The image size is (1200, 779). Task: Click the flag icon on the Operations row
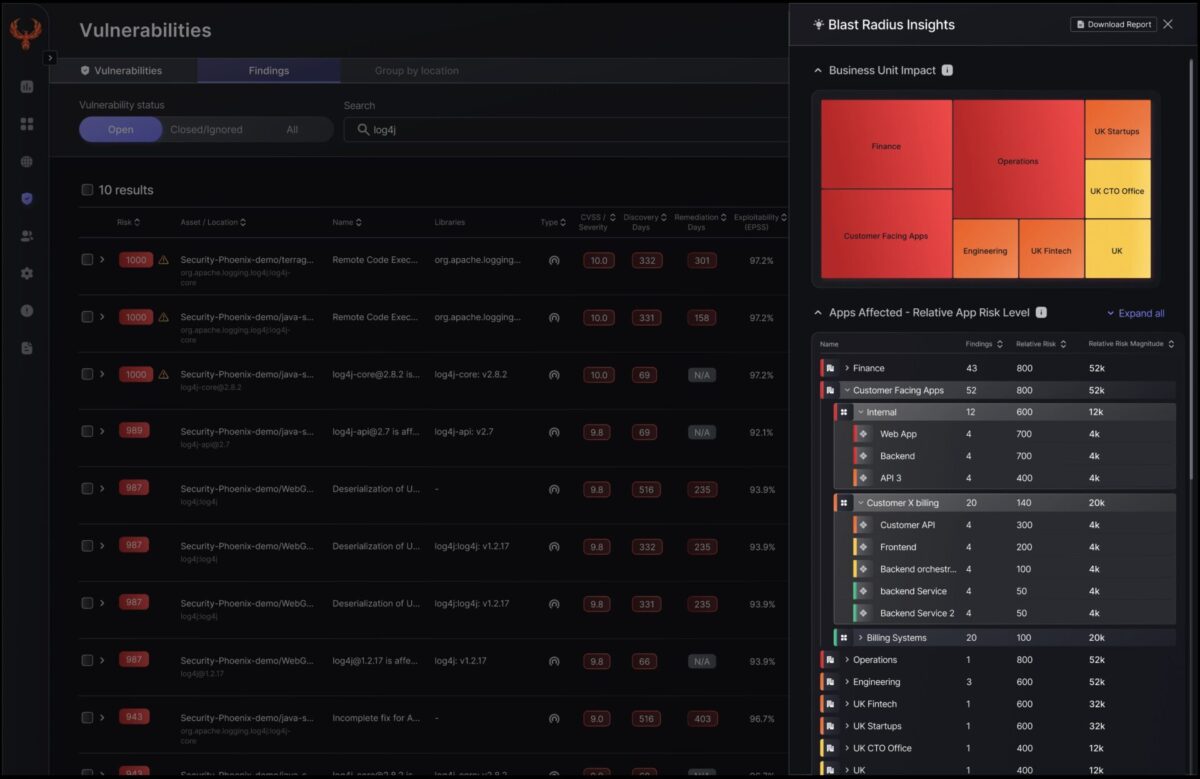pos(831,660)
